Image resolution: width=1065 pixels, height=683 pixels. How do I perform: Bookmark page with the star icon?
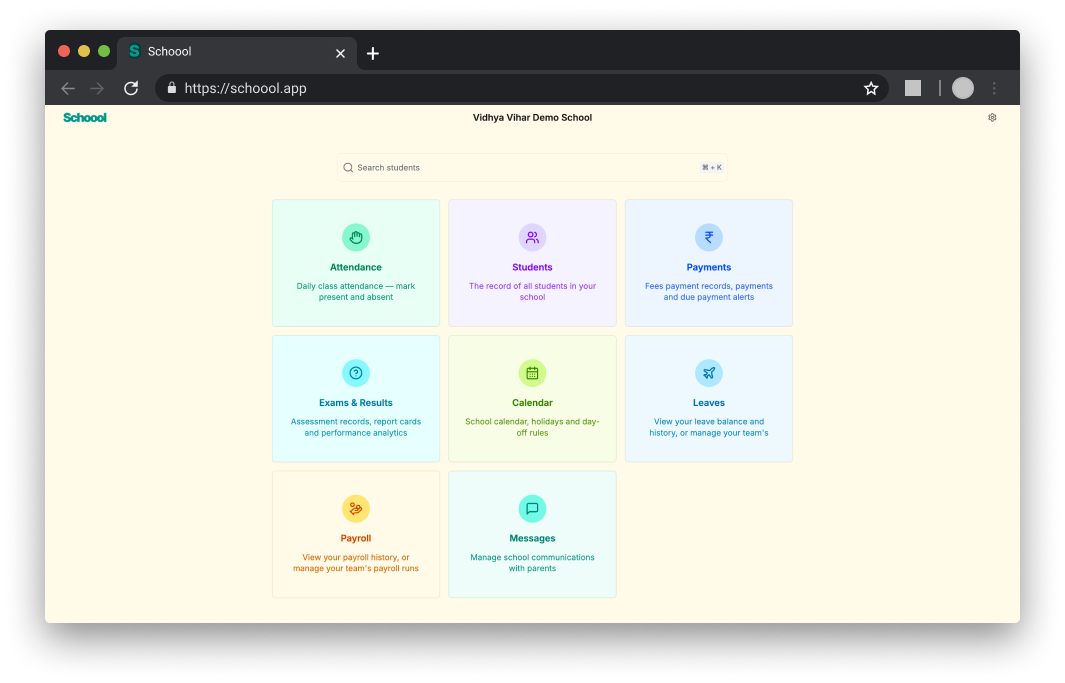(x=871, y=88)
